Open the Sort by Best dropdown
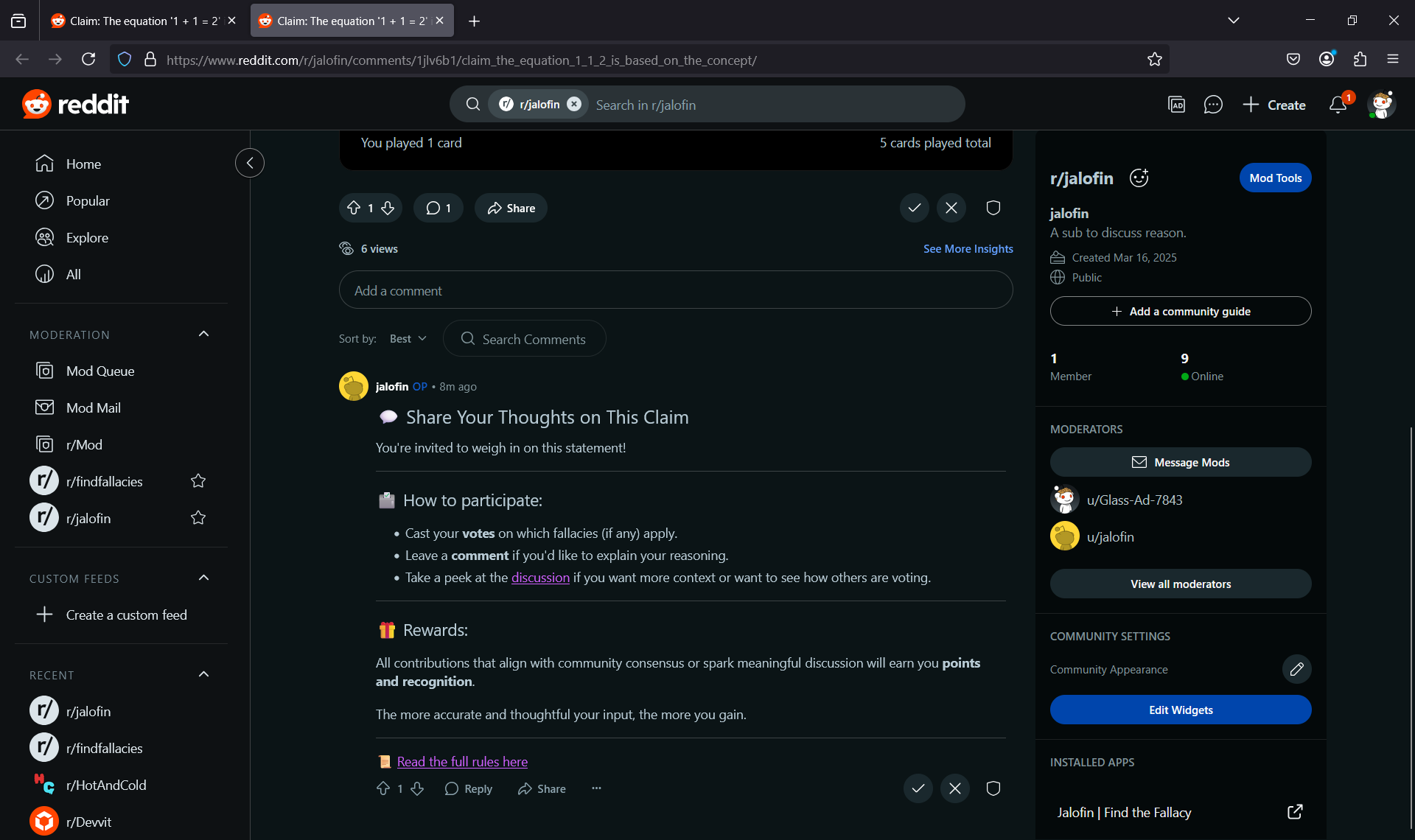 pyautogui.click(x=408, y=339)
